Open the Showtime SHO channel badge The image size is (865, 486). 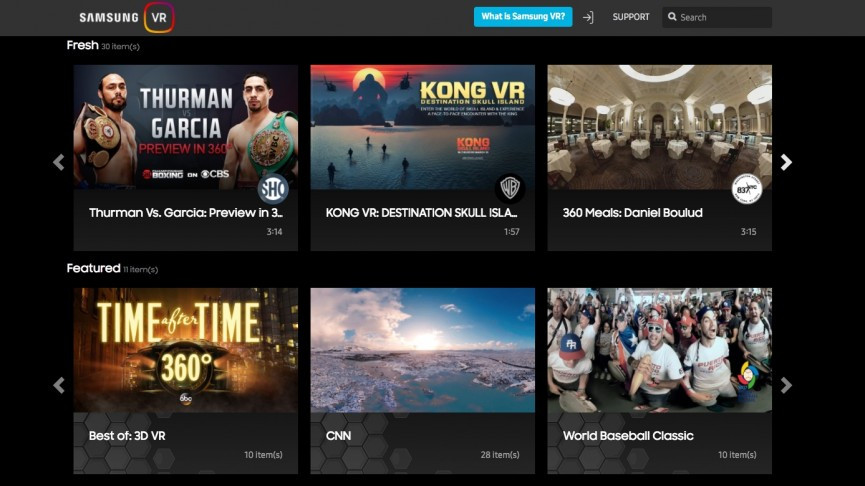[x=273, y=189]
